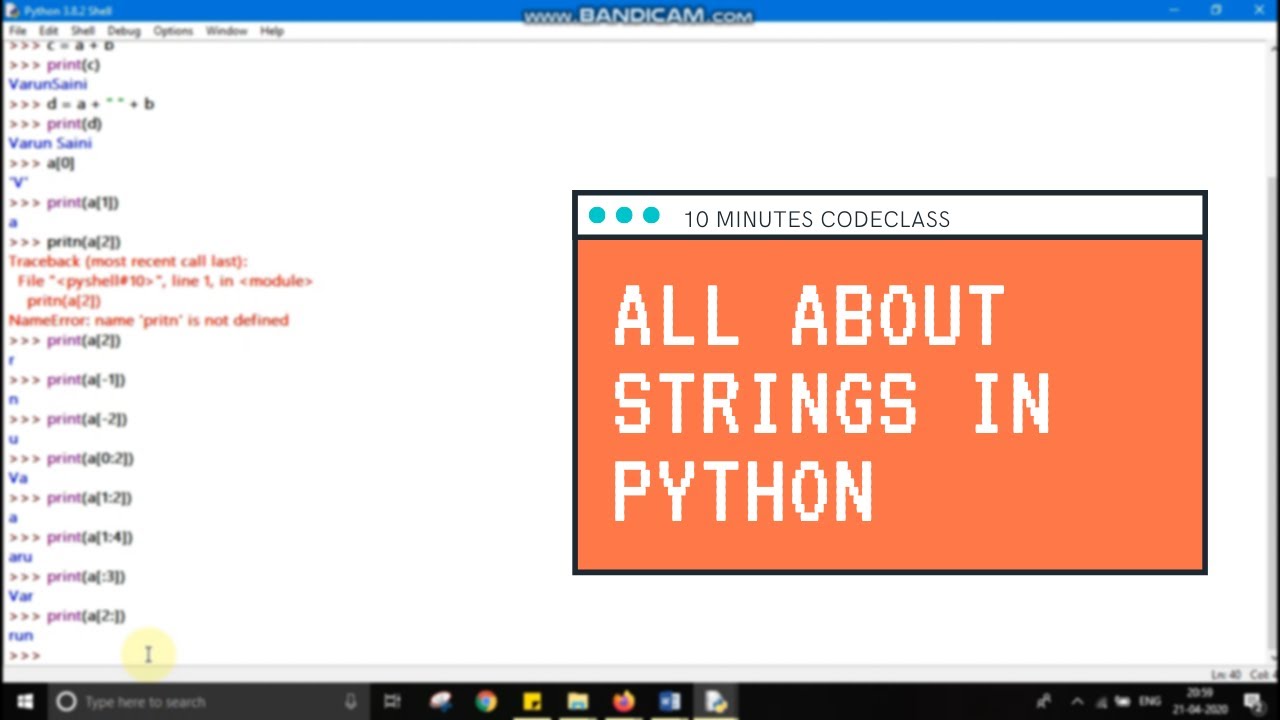Viewport: 1280px width, 720px height.
Task: Click the 'print(a[-2])' statement
Action: [x=87, y=419]
